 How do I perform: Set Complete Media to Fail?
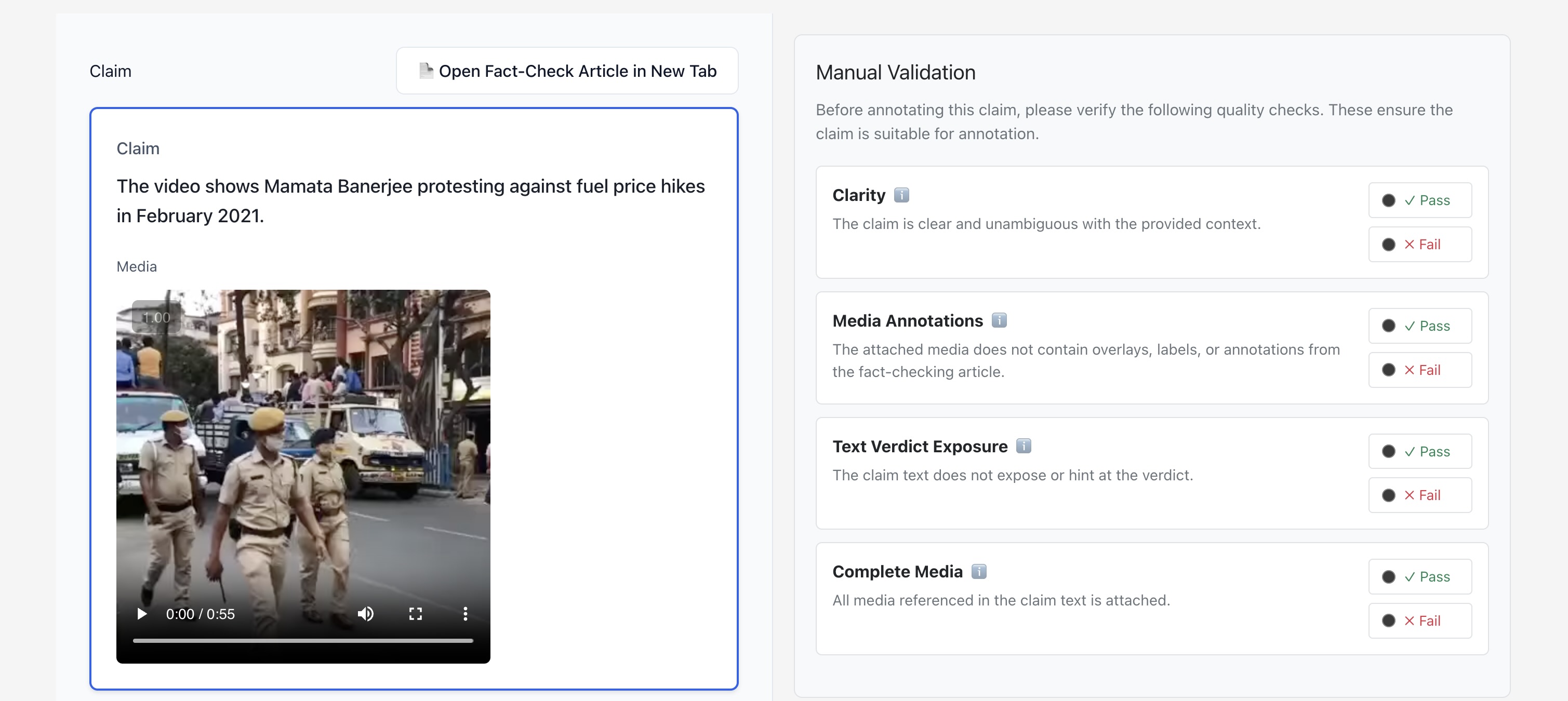pyautogui.click(x=1419, y=621)
